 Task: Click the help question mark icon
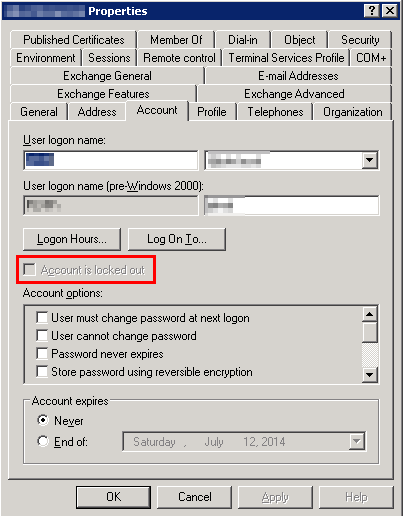[371, 11]
